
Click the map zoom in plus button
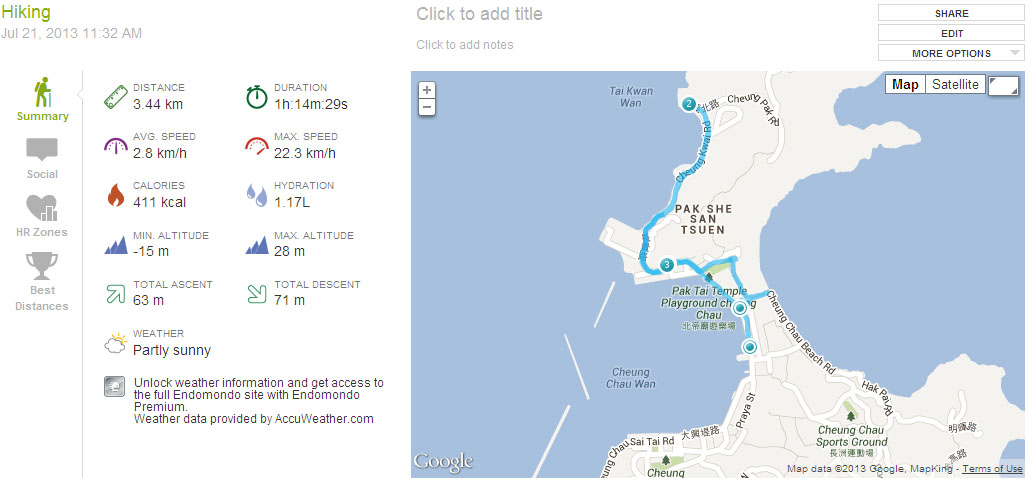tap(427, 90)
